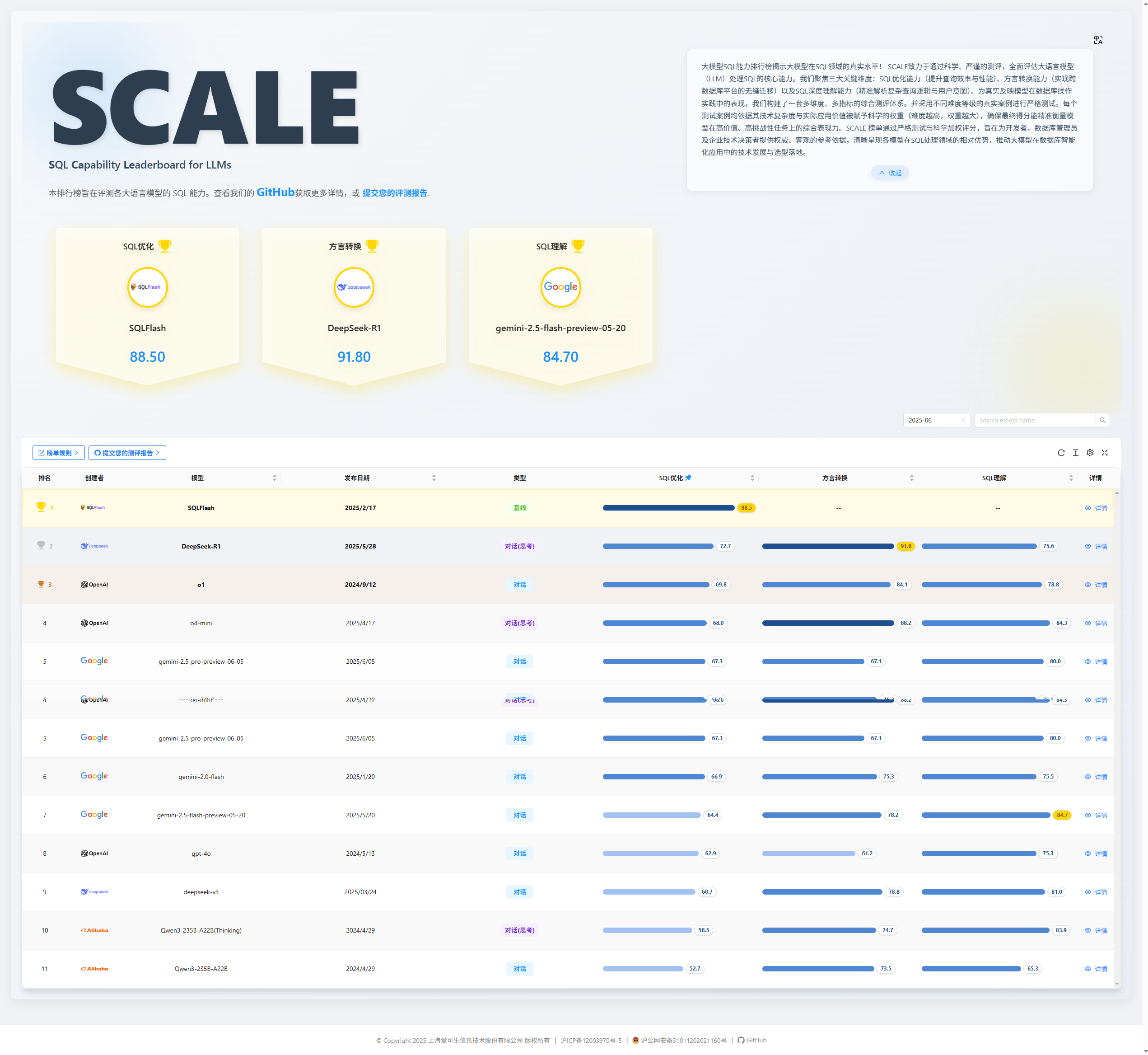Click pin icon next to SQL优化 header

pos(688,478)
